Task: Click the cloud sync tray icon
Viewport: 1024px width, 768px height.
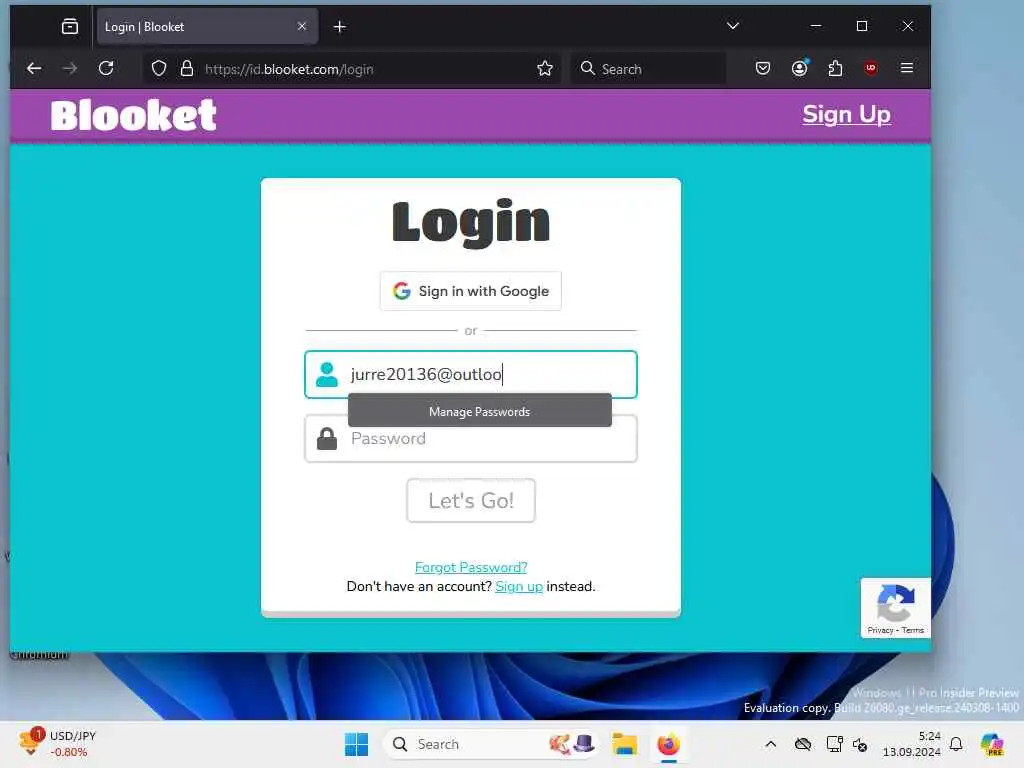Action: tap(803, 744)
